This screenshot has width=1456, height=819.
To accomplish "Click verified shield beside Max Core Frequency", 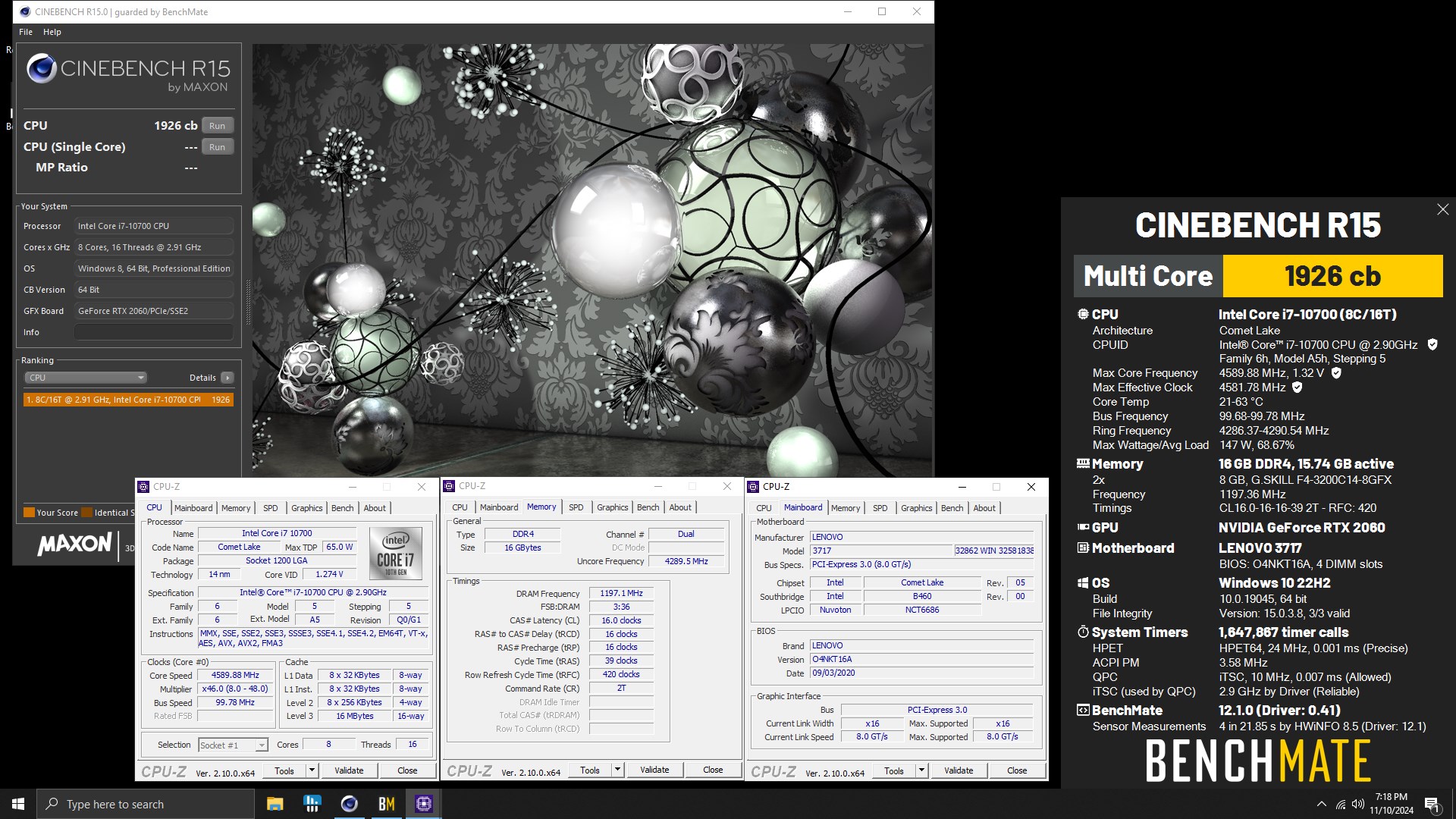I will pos(1336,373).
